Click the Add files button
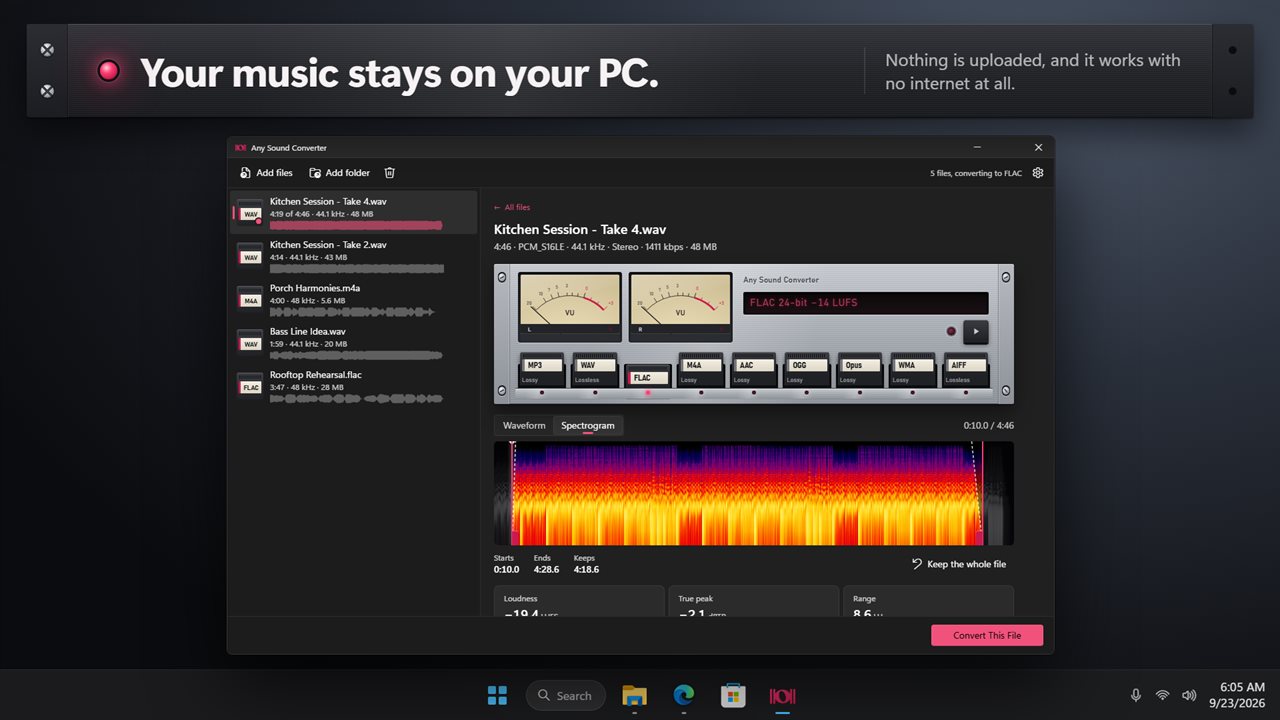 pyautogui.click(x=266, y=173)
